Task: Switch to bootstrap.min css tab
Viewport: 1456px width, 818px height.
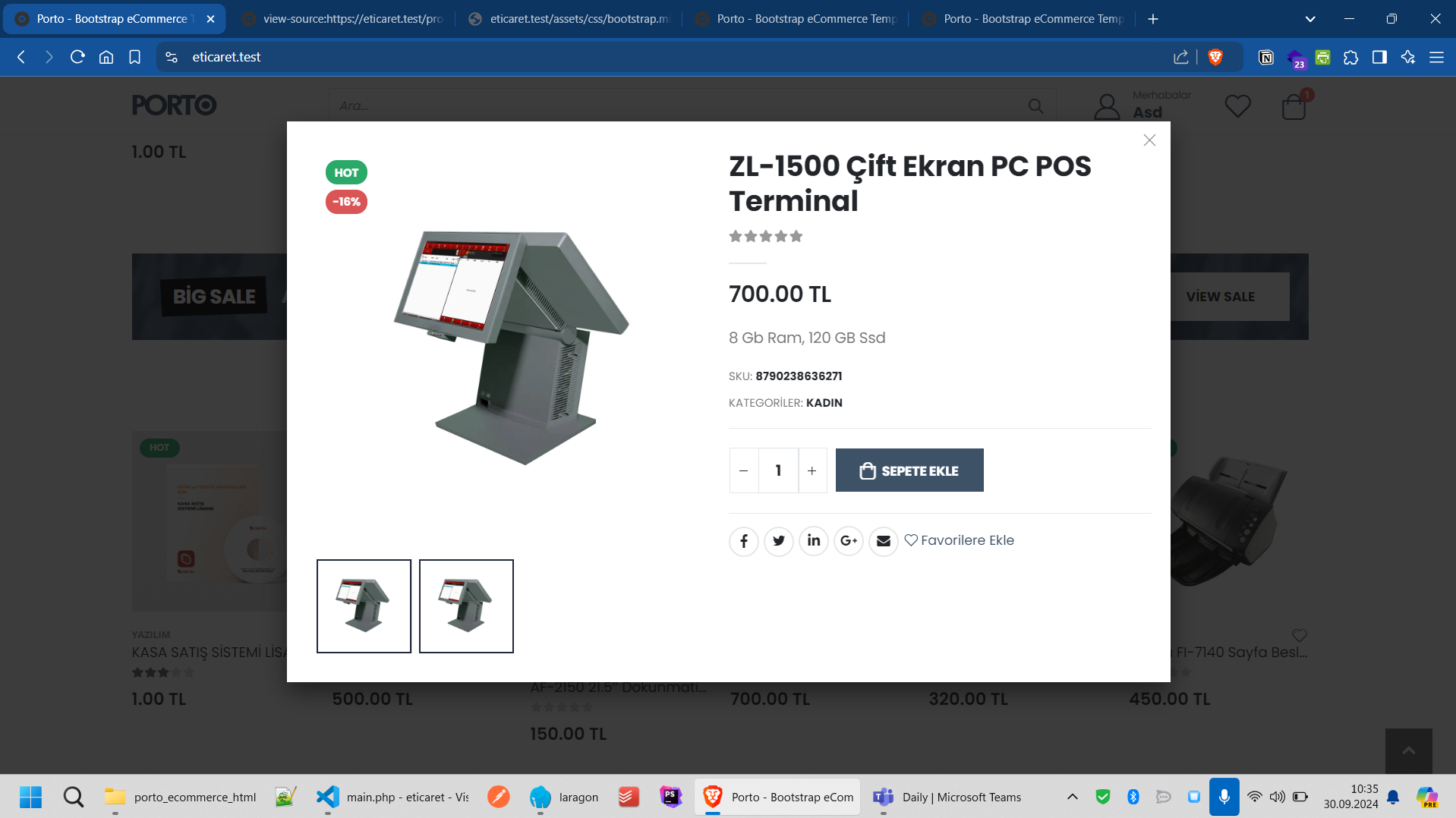Action: click(569, 19)
